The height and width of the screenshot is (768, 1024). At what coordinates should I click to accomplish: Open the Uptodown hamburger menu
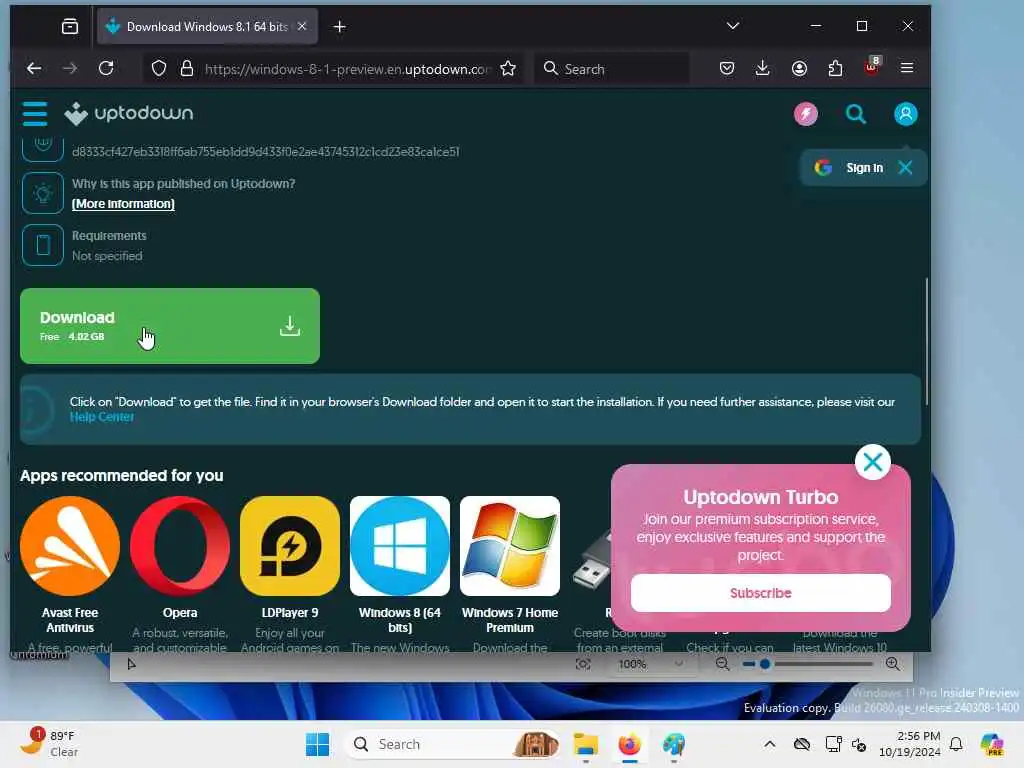[x=35, y=114]
